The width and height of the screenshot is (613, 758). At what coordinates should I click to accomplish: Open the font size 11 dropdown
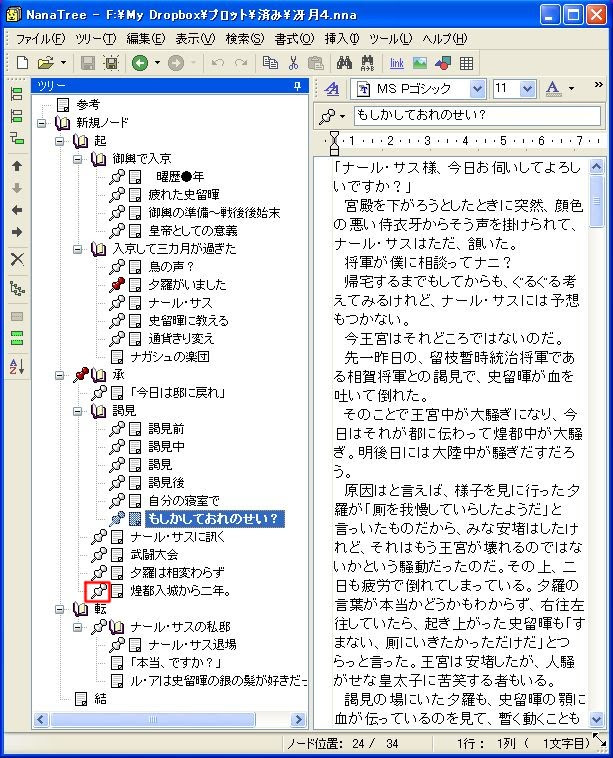[x=527, y=88]
